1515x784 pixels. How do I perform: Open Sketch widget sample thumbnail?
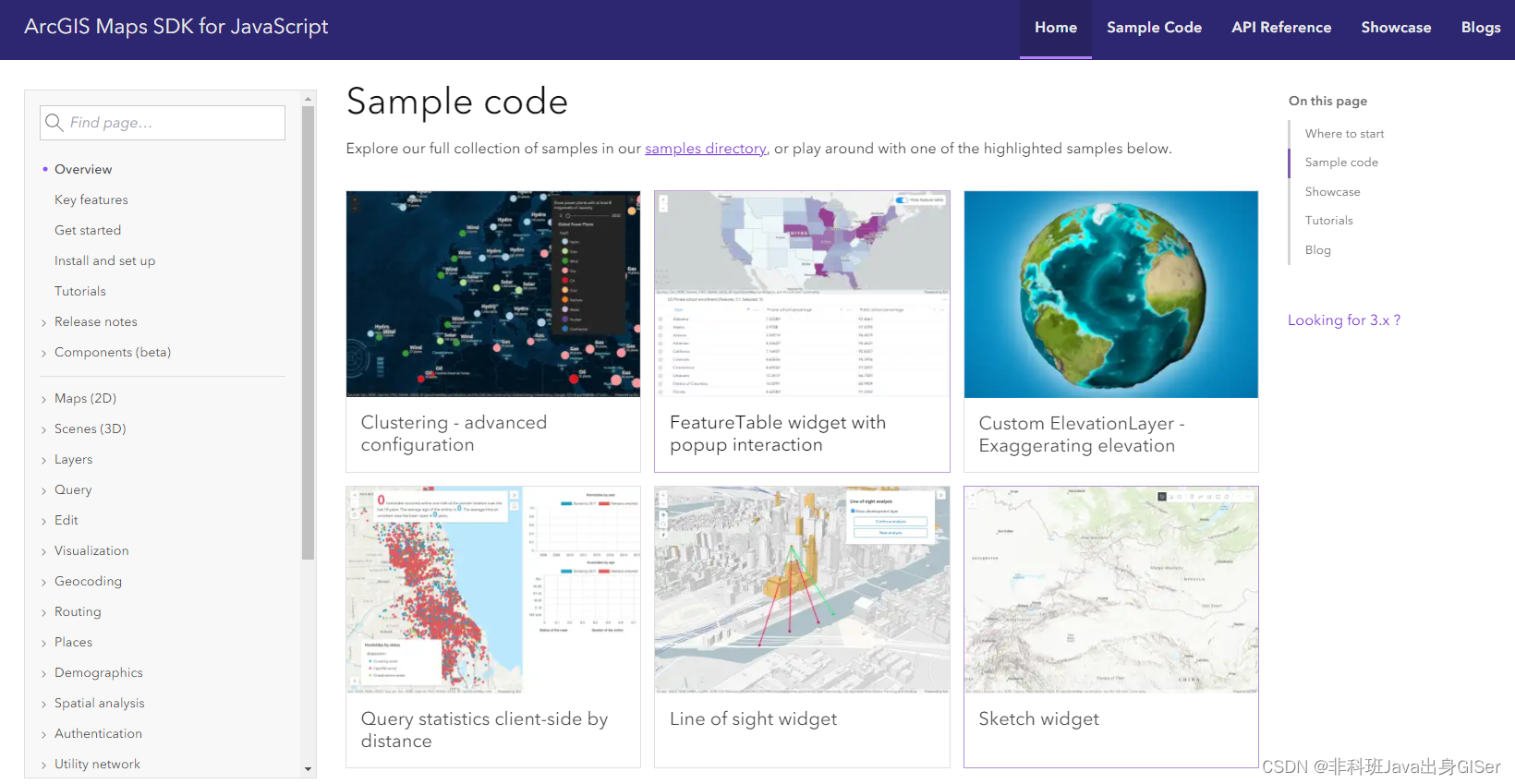coord(1111,590)
